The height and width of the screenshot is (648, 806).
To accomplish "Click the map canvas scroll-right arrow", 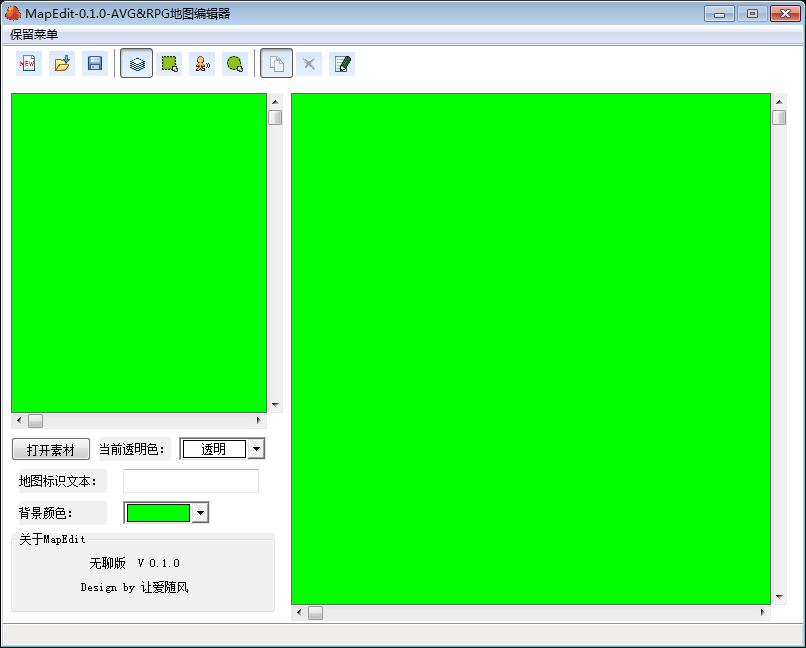I will click(762, 613).
